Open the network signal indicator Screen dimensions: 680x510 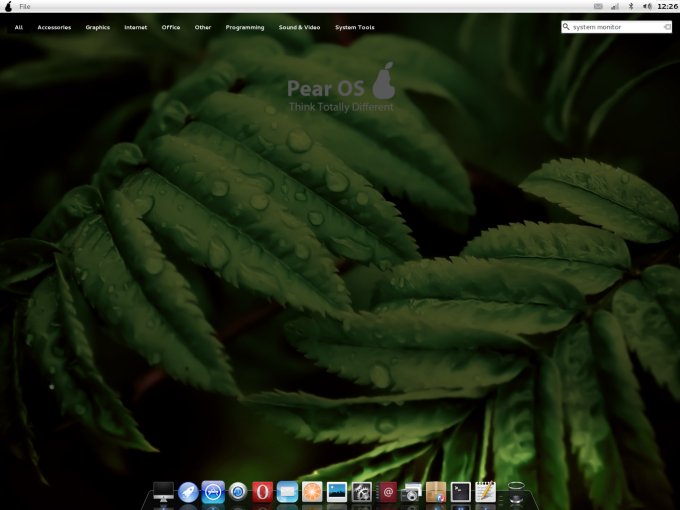[x=615, y=6]
